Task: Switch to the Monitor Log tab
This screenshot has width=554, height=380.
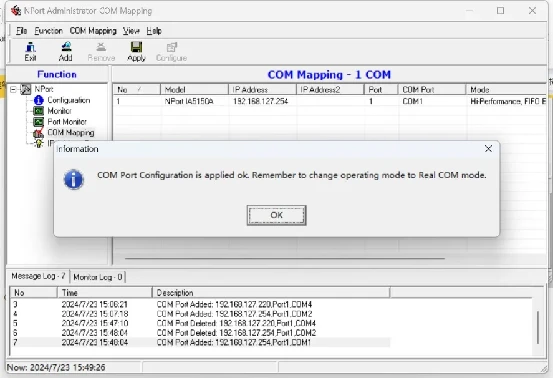Action: [x=98, y=277]
